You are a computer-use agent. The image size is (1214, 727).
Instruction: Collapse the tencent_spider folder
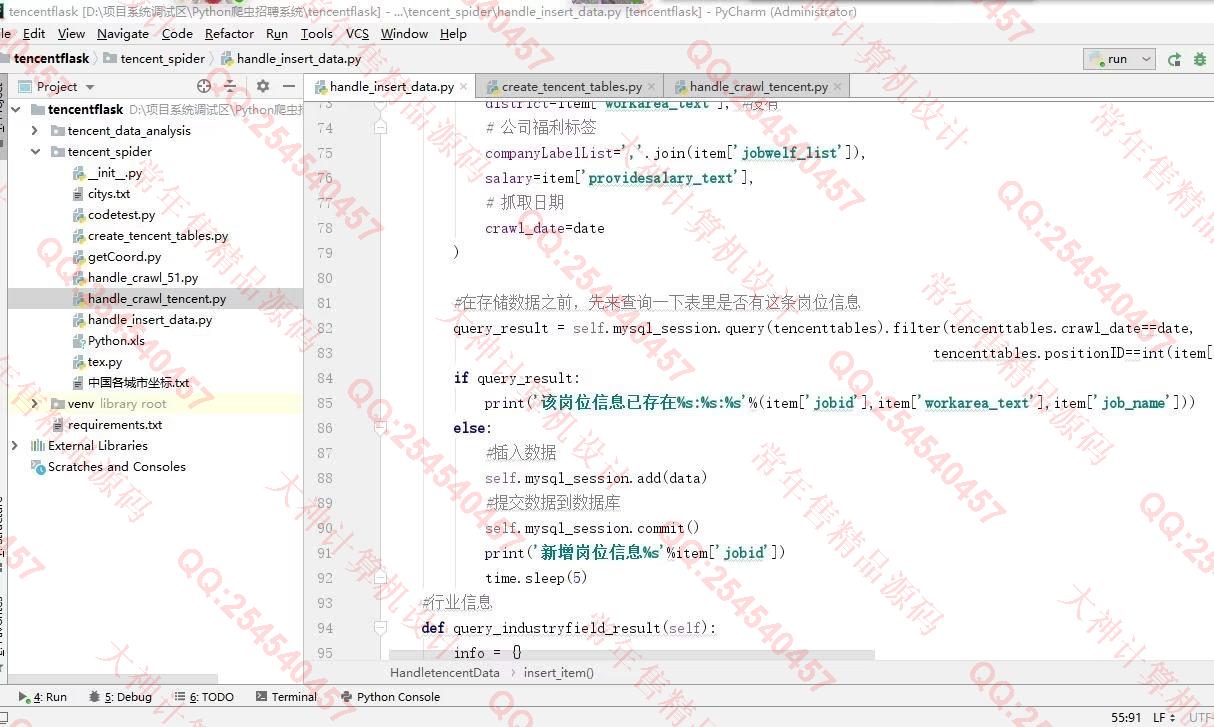pyautogui.click(x=35, y=151)
